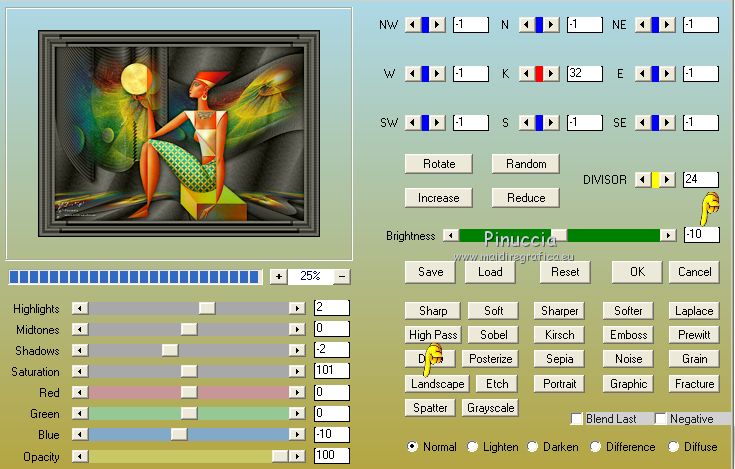Reset all filter values
The image size is (735, 469).
tap(565, 272)
